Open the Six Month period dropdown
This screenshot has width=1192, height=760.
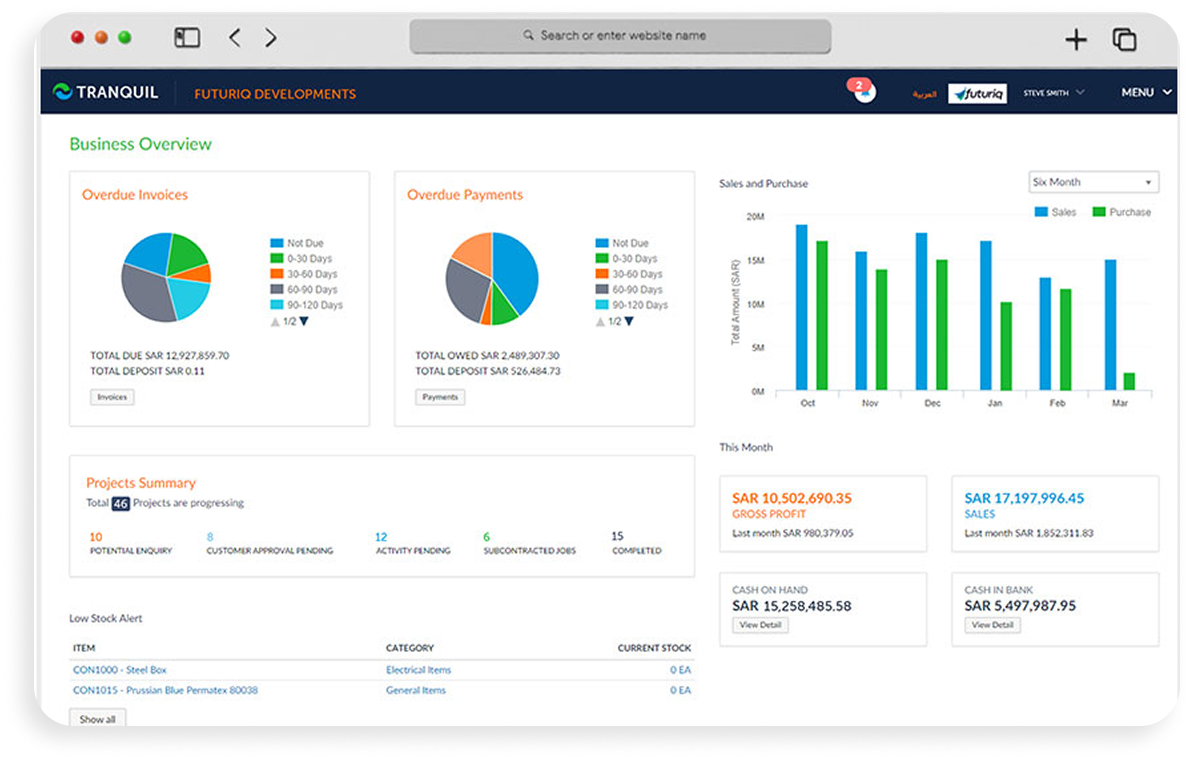1093,182
